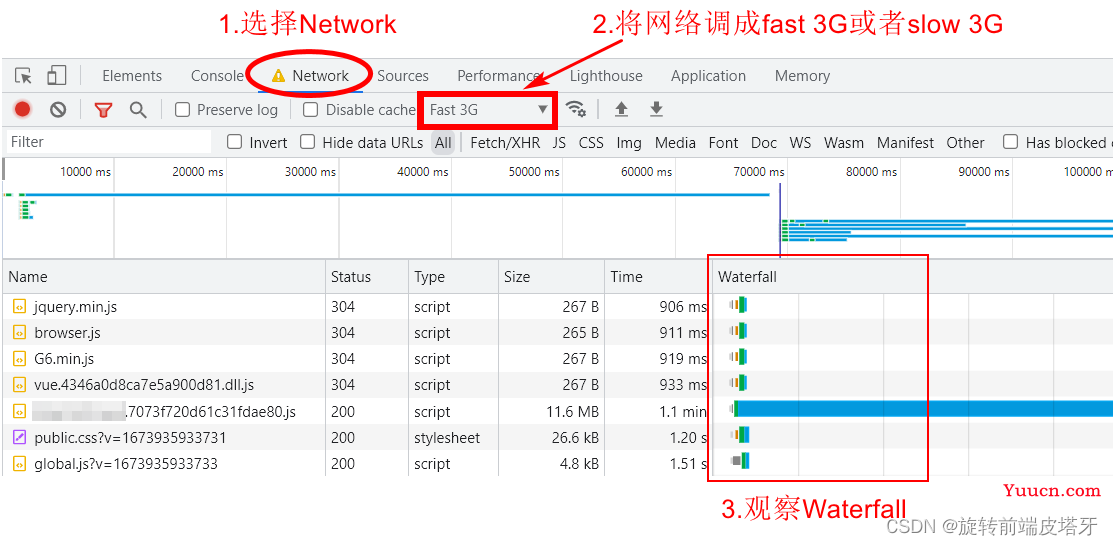Click the script icon beside G6.min.js
Screen dimensions: 1113x545
pyautogui.click(x=19, y=358)
